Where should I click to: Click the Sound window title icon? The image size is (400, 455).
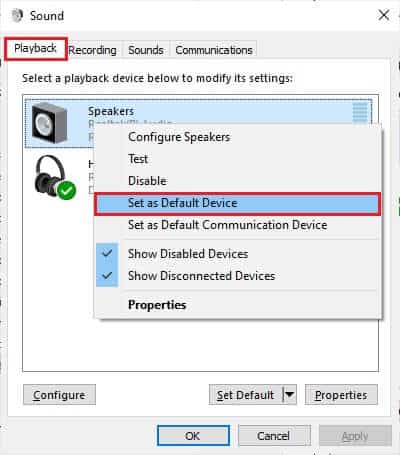pyautogui.click(x=17, y=15)
